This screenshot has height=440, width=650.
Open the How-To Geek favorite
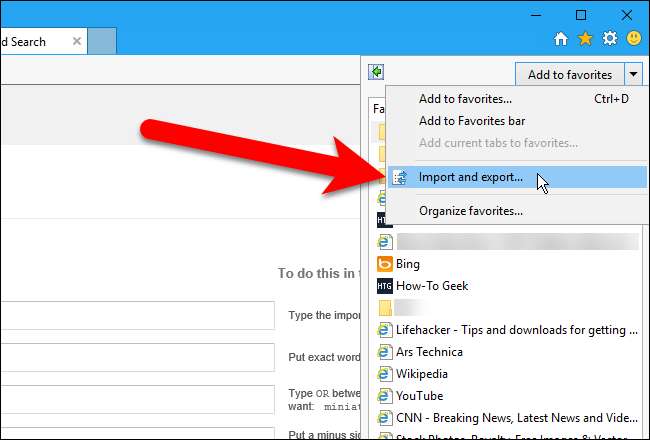[432, 286]
